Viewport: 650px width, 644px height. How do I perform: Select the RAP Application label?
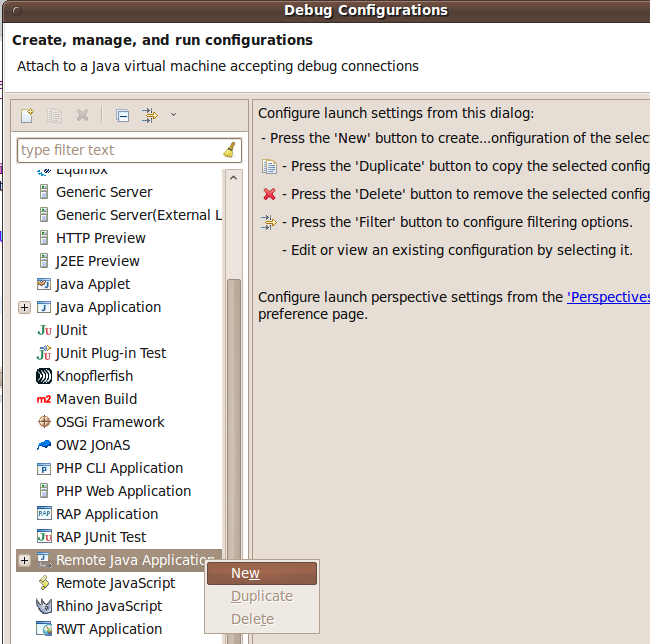pos(107,514)
